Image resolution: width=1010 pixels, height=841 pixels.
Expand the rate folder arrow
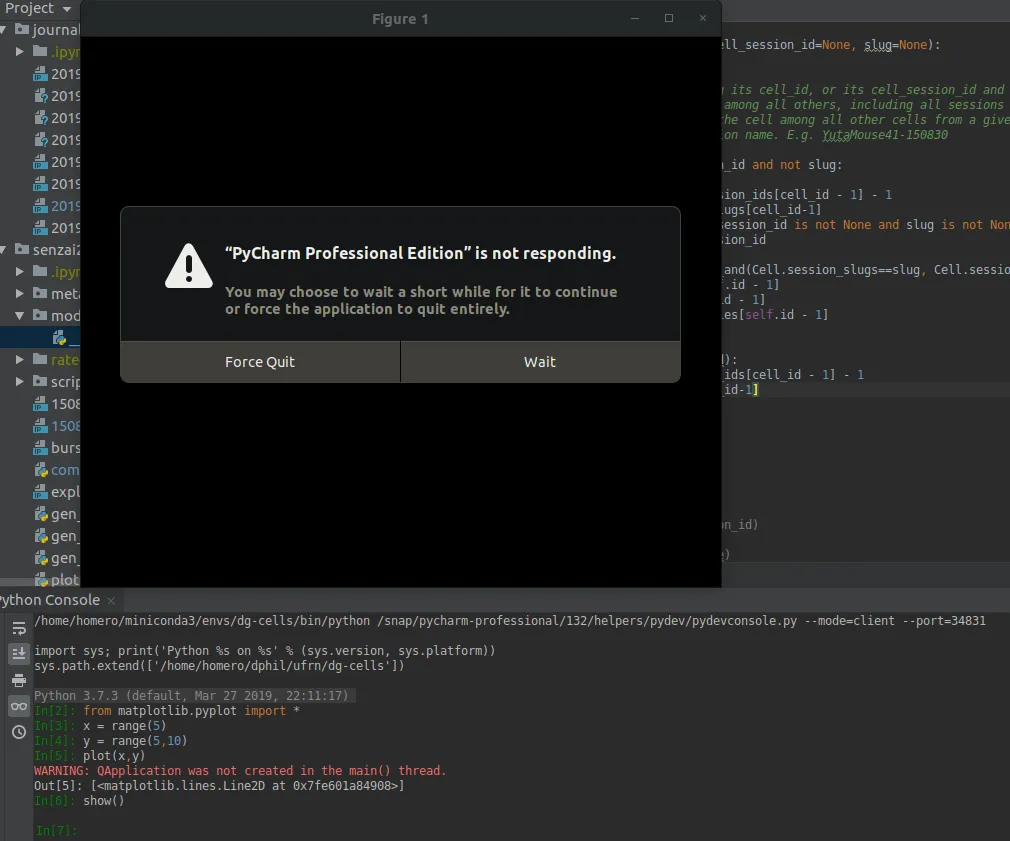tap(19, 359)
